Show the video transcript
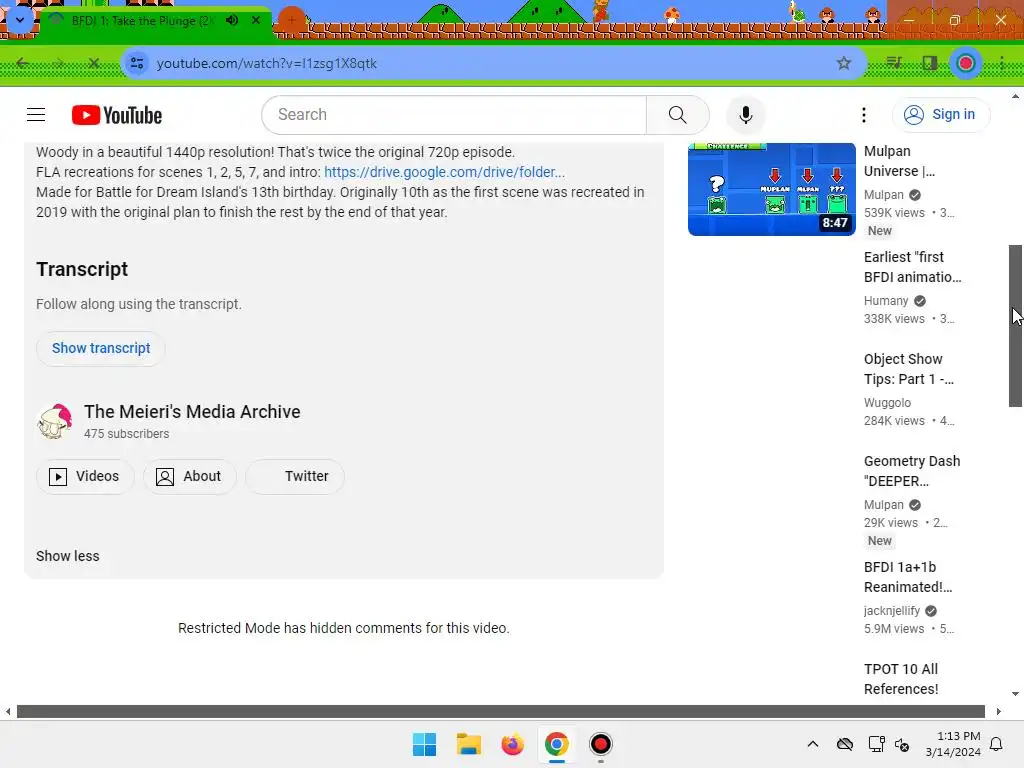The image size is (1024, 768). (x=101, y=348)
